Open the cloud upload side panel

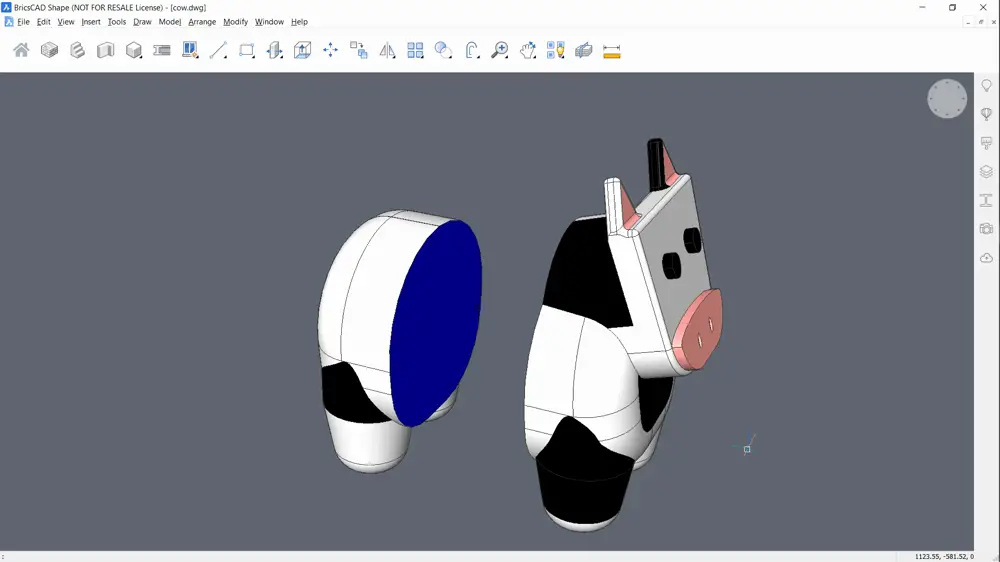(x=987, y=258)
